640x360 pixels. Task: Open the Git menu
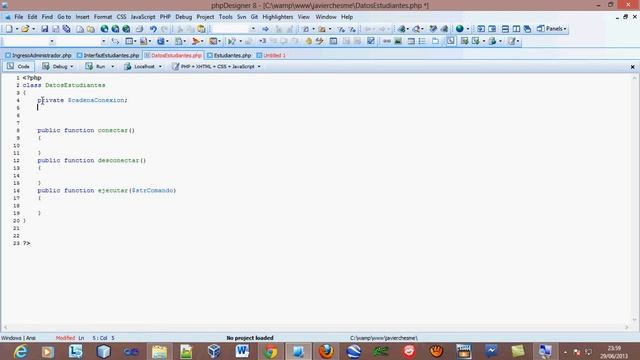pyautogui.click(x=254, y=17)
